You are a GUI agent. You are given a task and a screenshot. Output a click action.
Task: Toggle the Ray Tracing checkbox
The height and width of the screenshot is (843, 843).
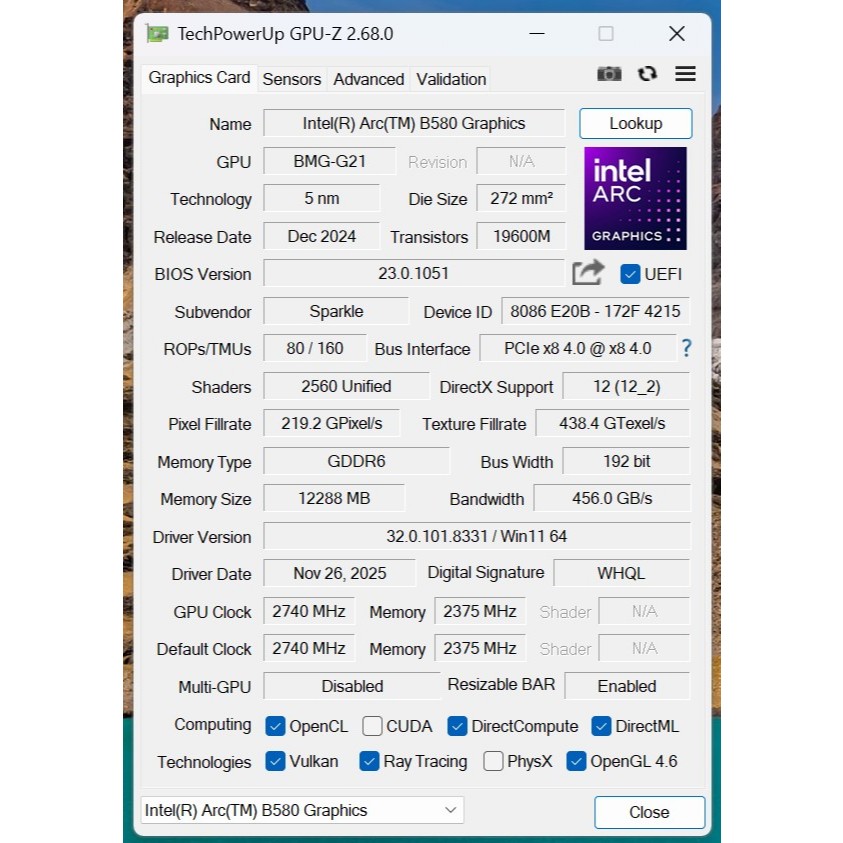(369, 761)
